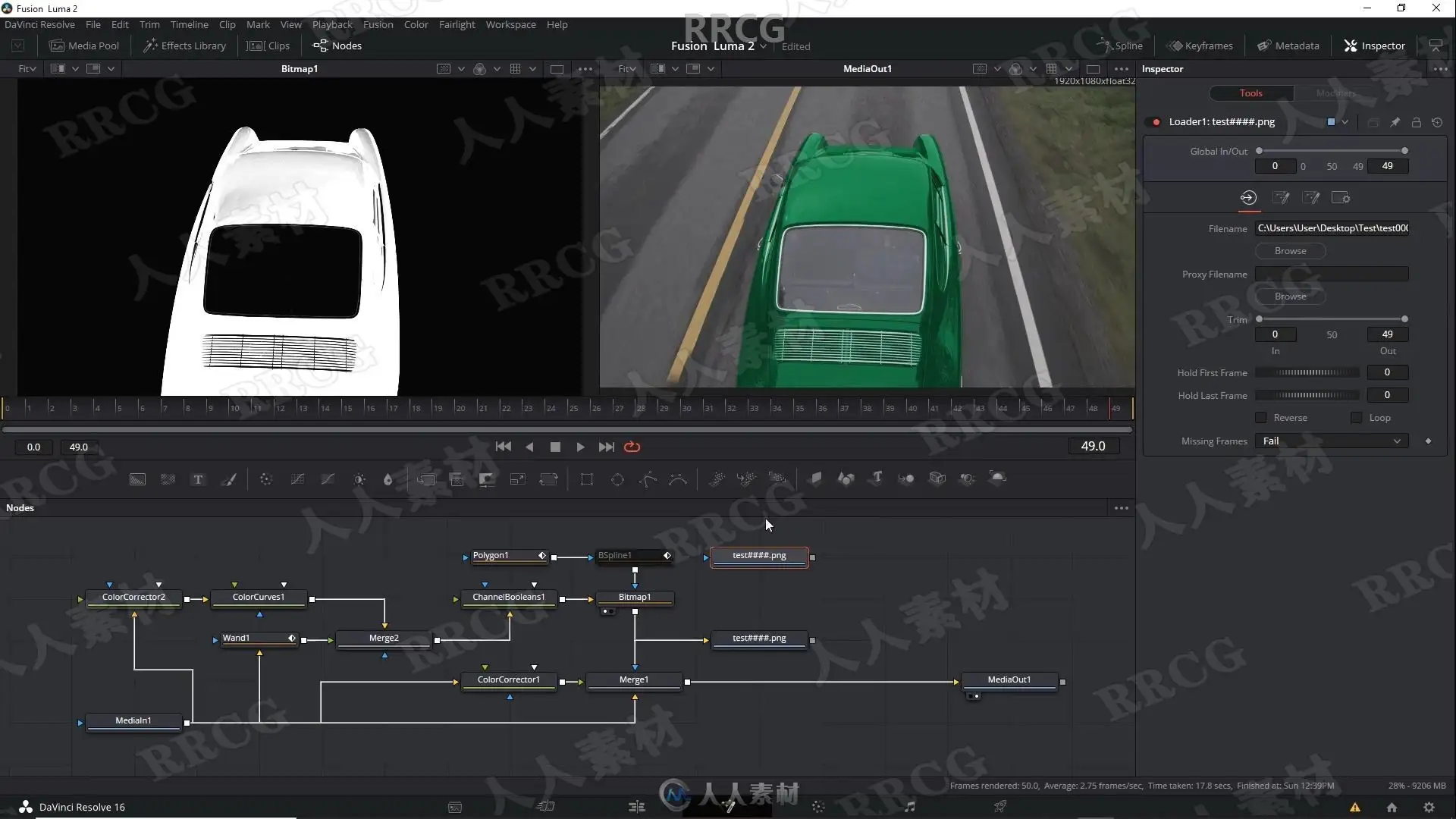Reset Loader1 settings with the reset icon
The image size is (1456, 819).
(1437, 122)
